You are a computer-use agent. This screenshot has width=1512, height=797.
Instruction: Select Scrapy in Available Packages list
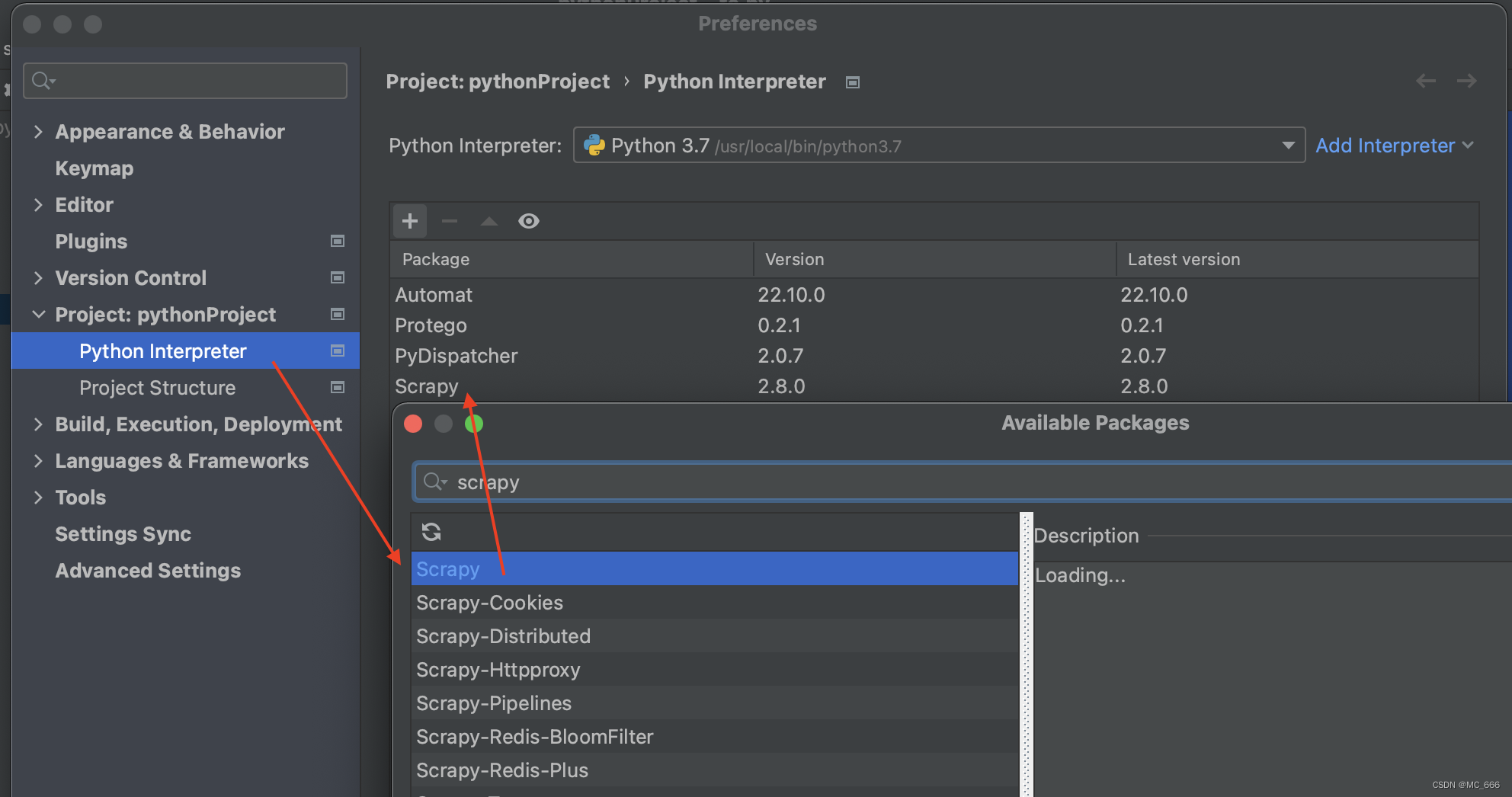(x=715, y=569)
